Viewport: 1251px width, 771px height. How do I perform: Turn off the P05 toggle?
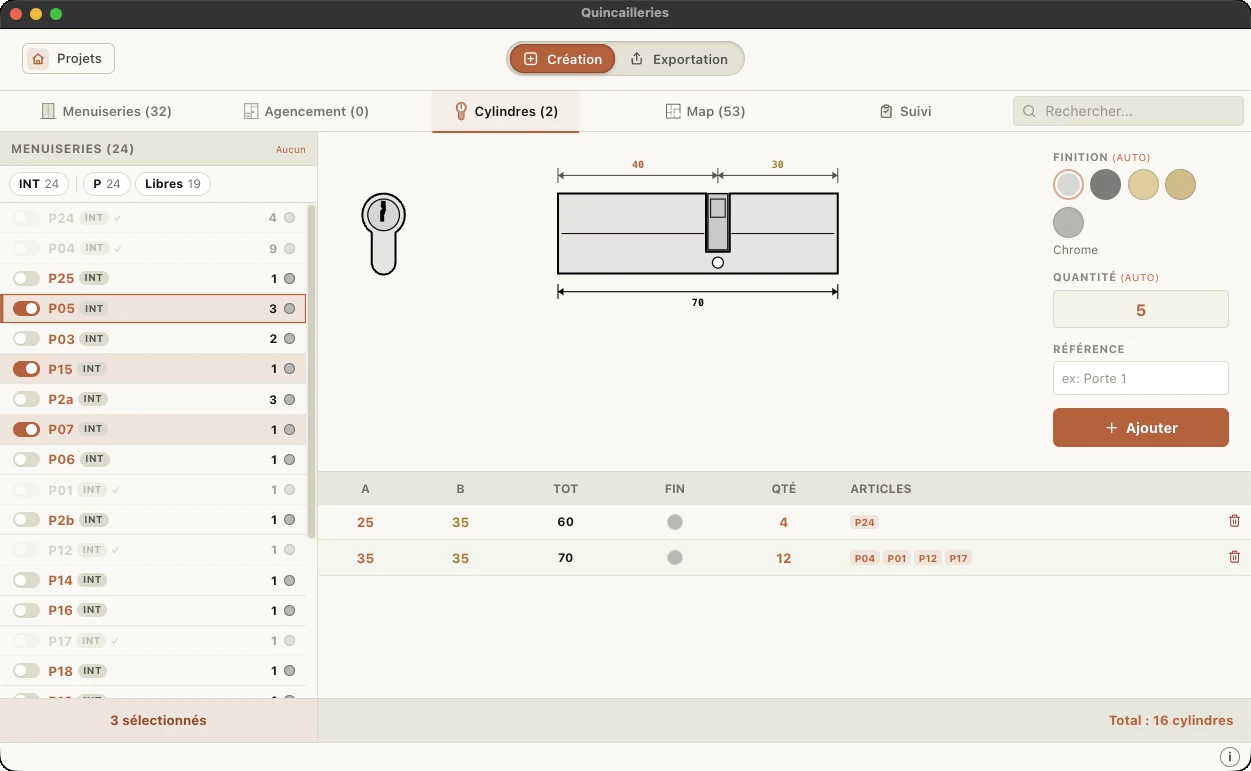click(x=27, y=309)
